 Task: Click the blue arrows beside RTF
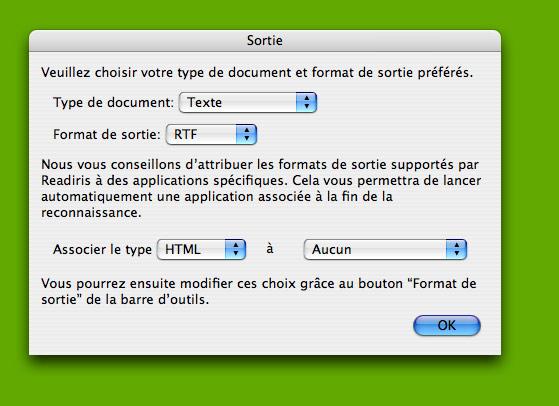[246, 134]
